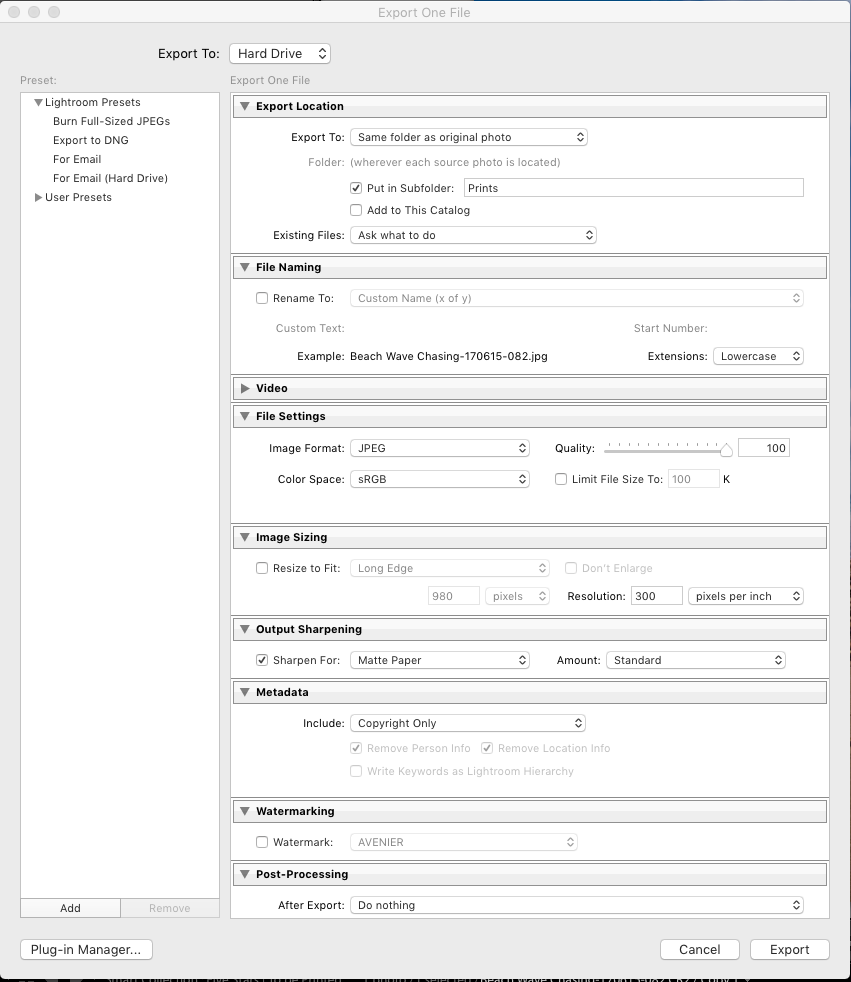Collapse the Lightroom Presets tree group
Image resolution: width=851 pixels, height=982 pixels.
[x=38, y=103]
